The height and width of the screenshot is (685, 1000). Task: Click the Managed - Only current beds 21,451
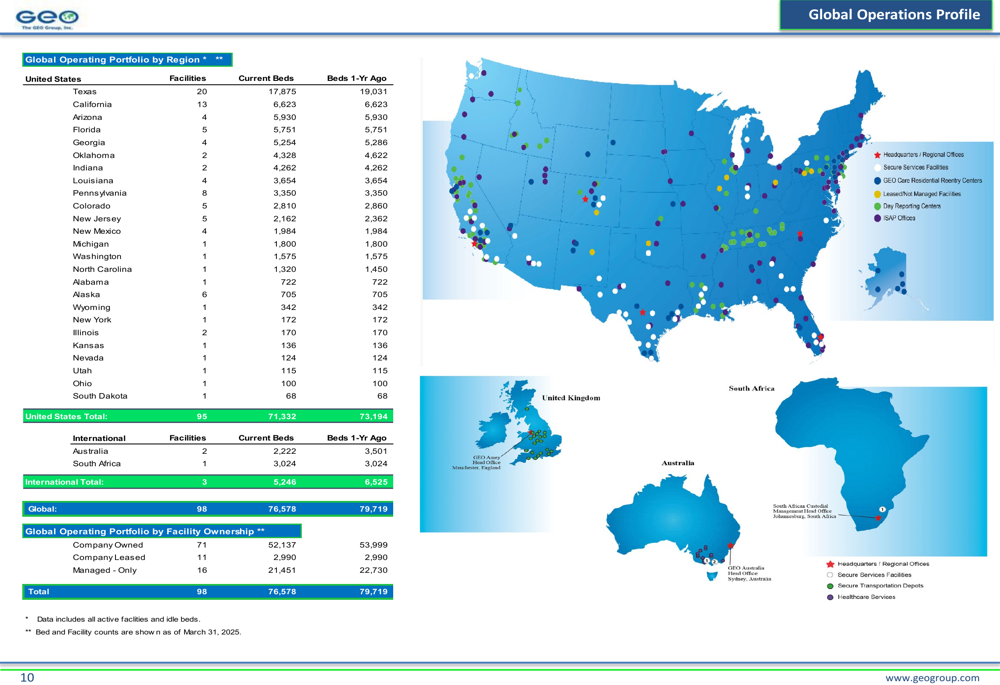click(x=282, y=570)
